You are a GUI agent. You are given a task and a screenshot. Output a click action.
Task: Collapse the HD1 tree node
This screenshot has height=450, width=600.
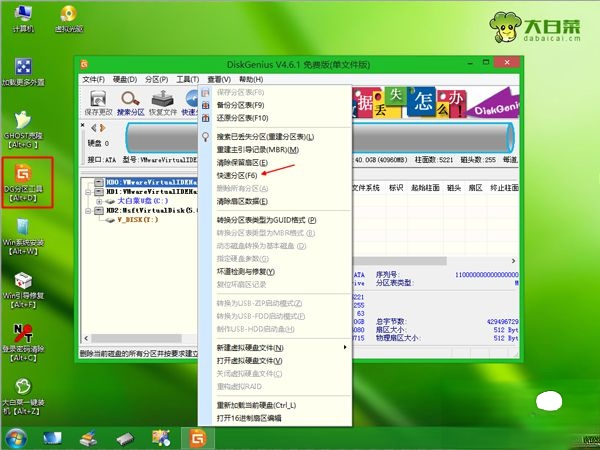click(x=88, y=192)
